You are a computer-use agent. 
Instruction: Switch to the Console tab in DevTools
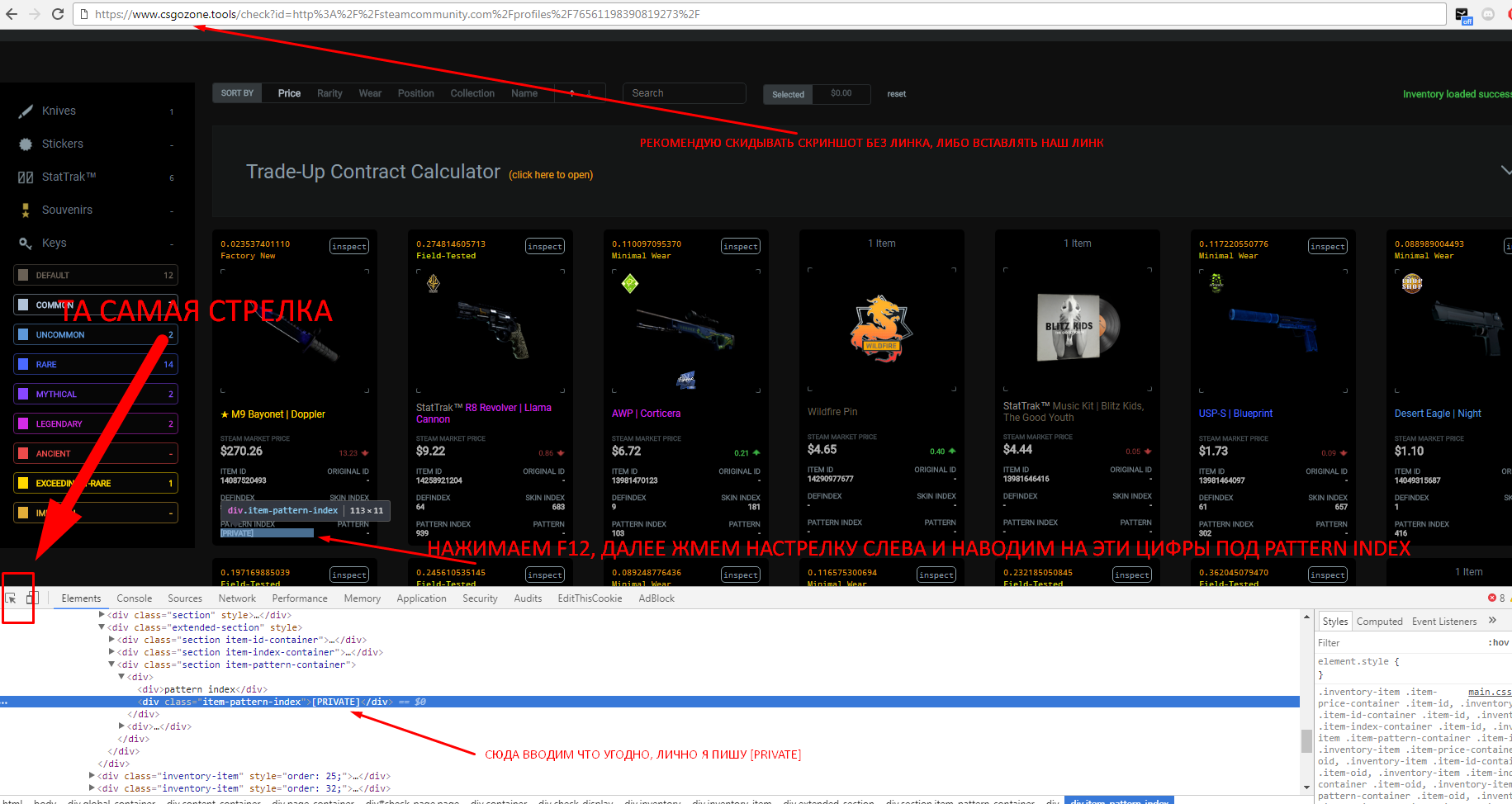click(x=135, y=598)
